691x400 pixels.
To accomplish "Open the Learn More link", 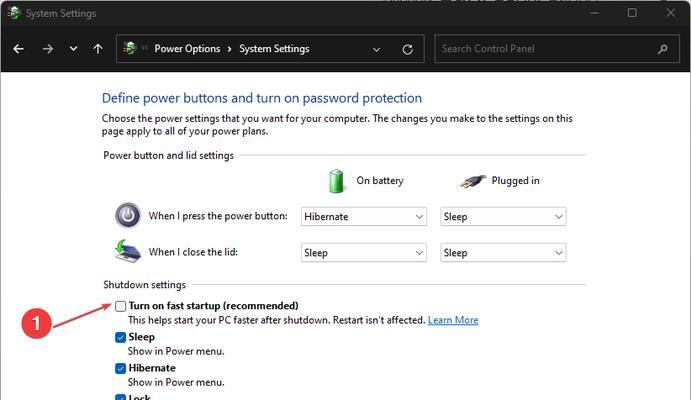I will tap(453, 320).
